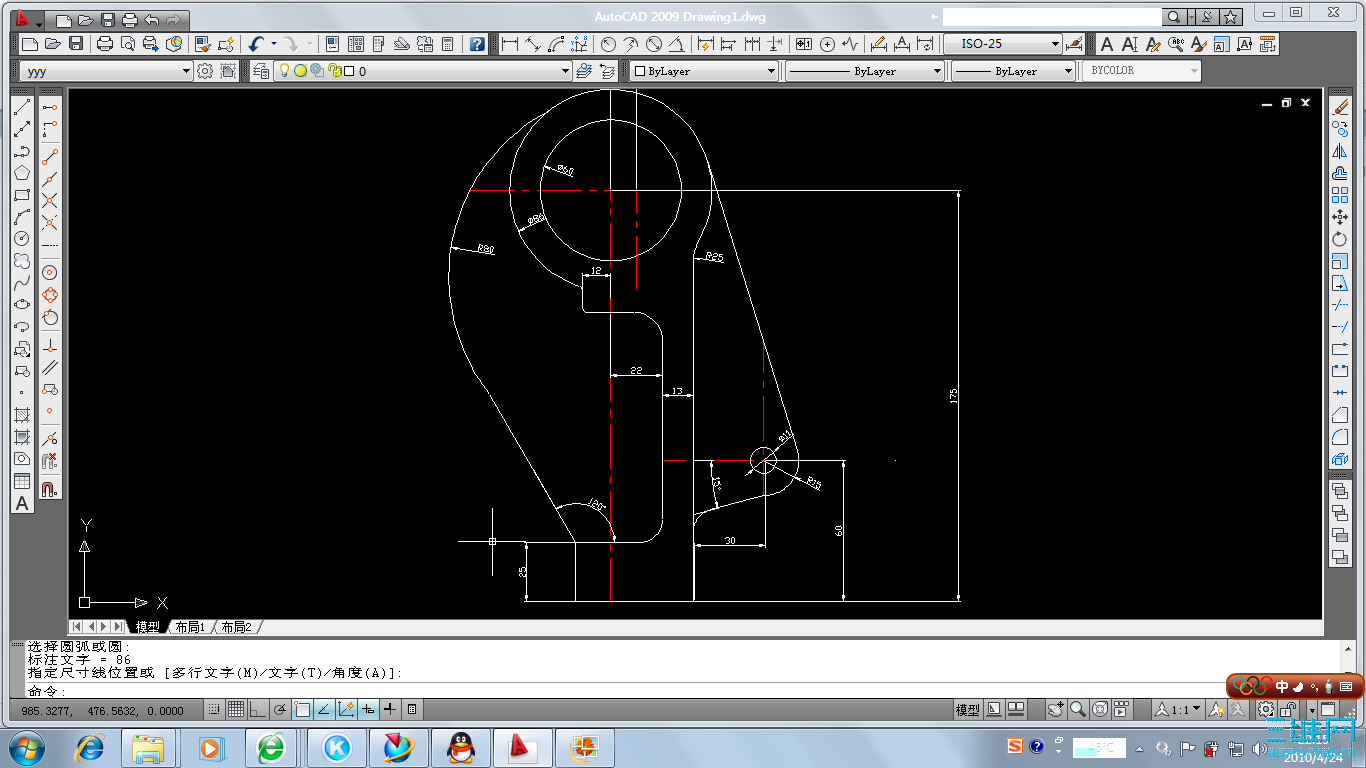Start the Diameter dimension tool
1366x768 pixels.
point(654,44)
